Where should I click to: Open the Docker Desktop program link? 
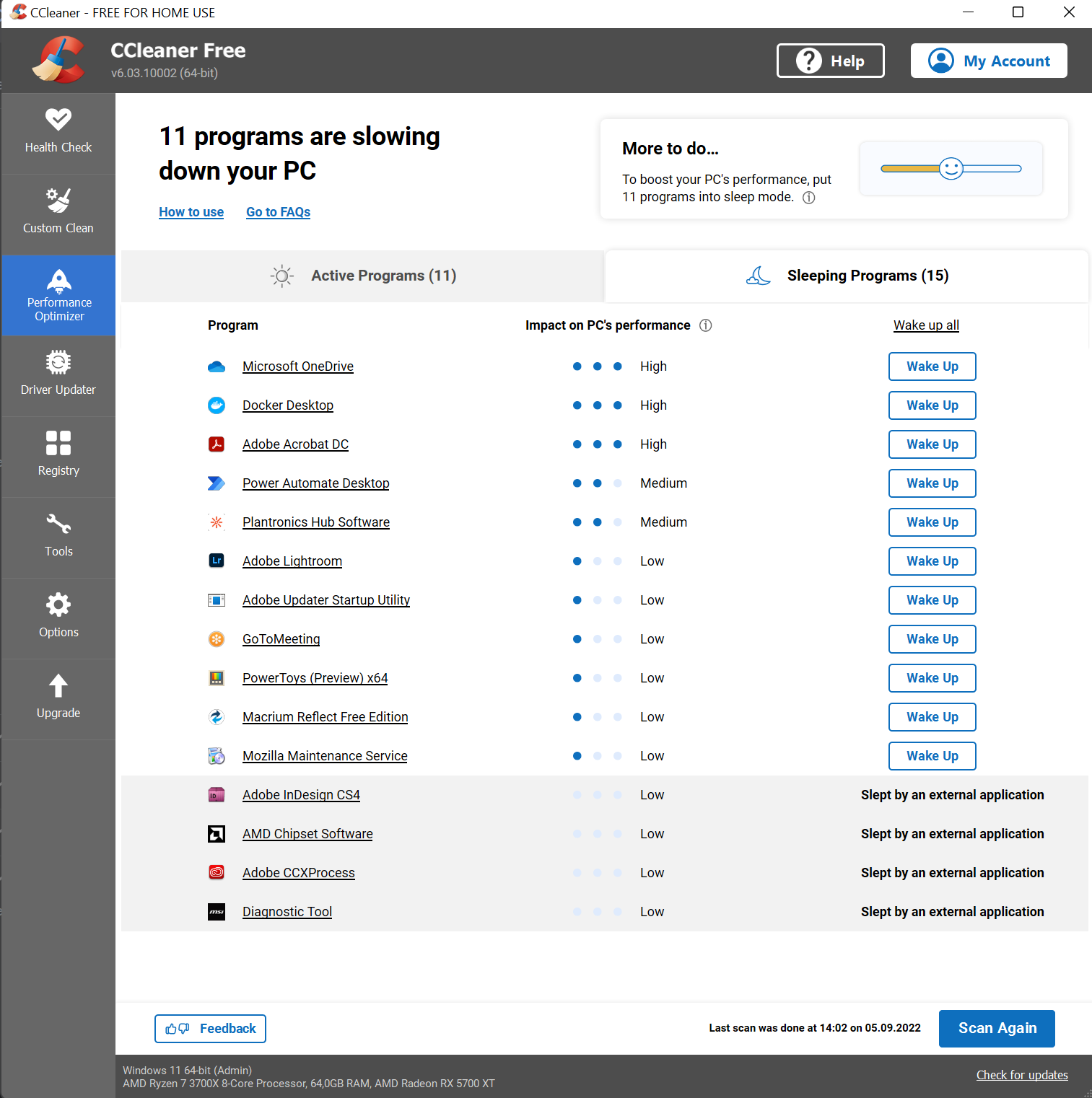point(288,405)
